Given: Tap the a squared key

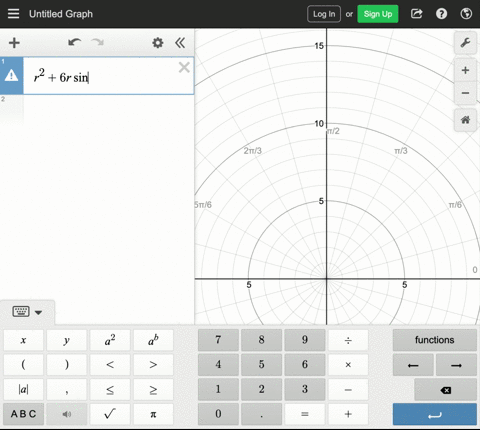Looking at the screenshot, I should [x=110, y=340].
